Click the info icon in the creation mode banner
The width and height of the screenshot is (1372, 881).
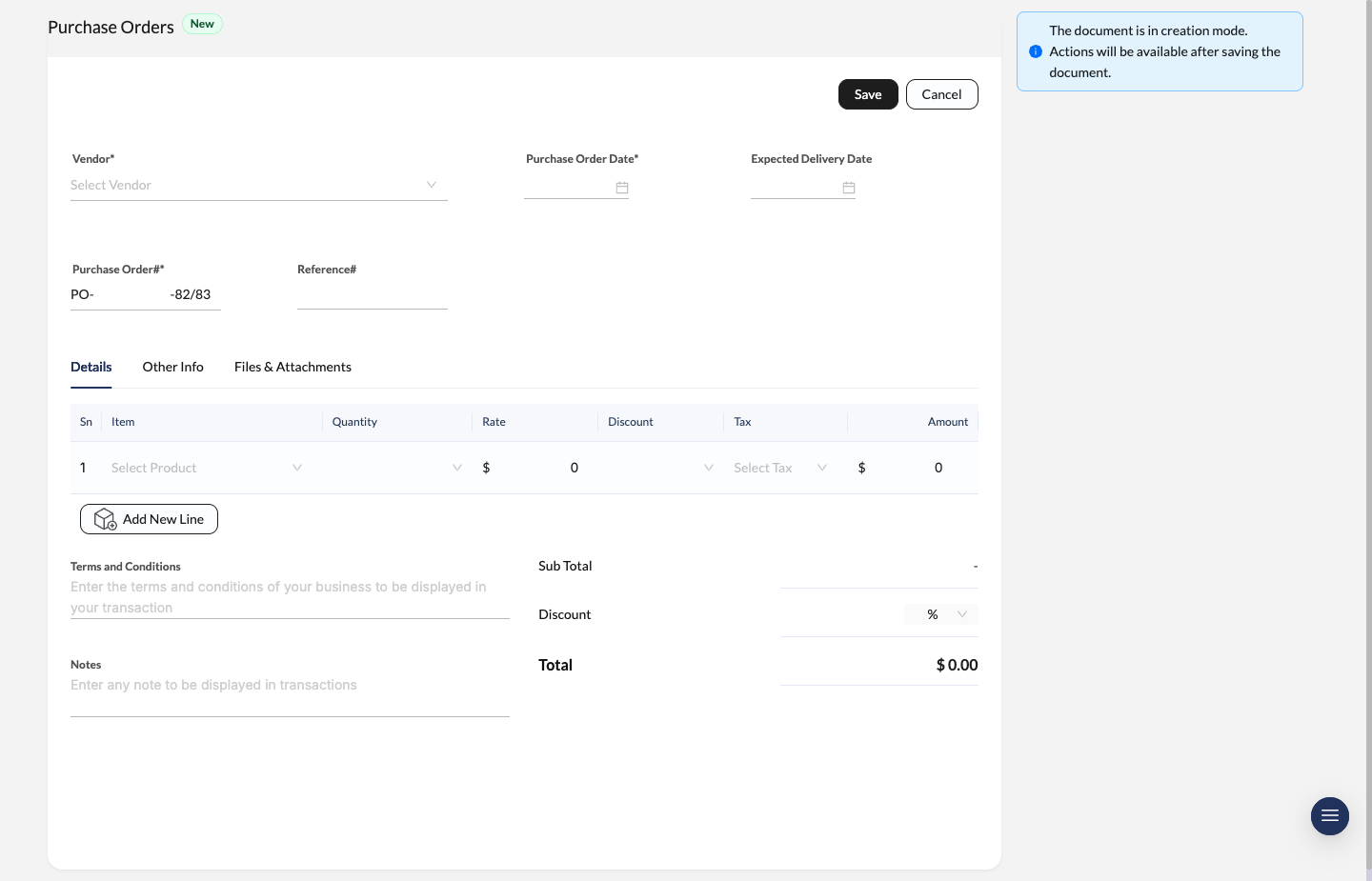click(1037, 51)
